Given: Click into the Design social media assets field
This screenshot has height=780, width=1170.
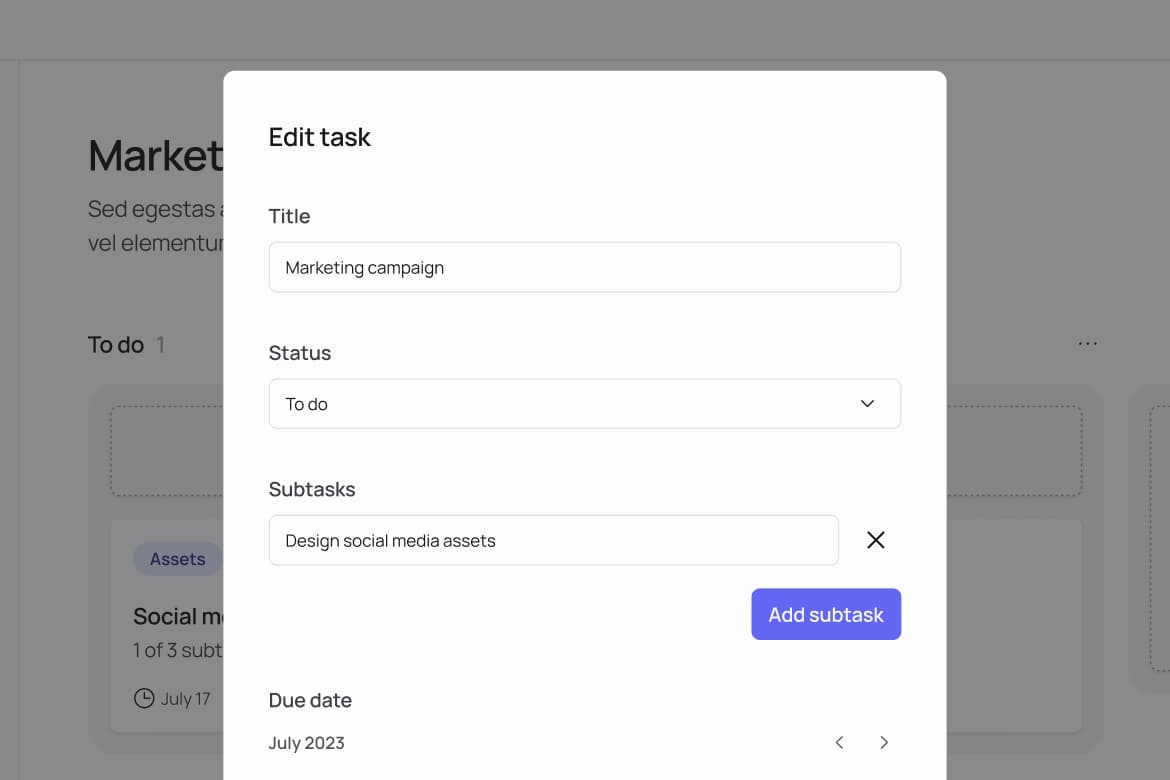Looking at the screenshot, I should [553, 541].
